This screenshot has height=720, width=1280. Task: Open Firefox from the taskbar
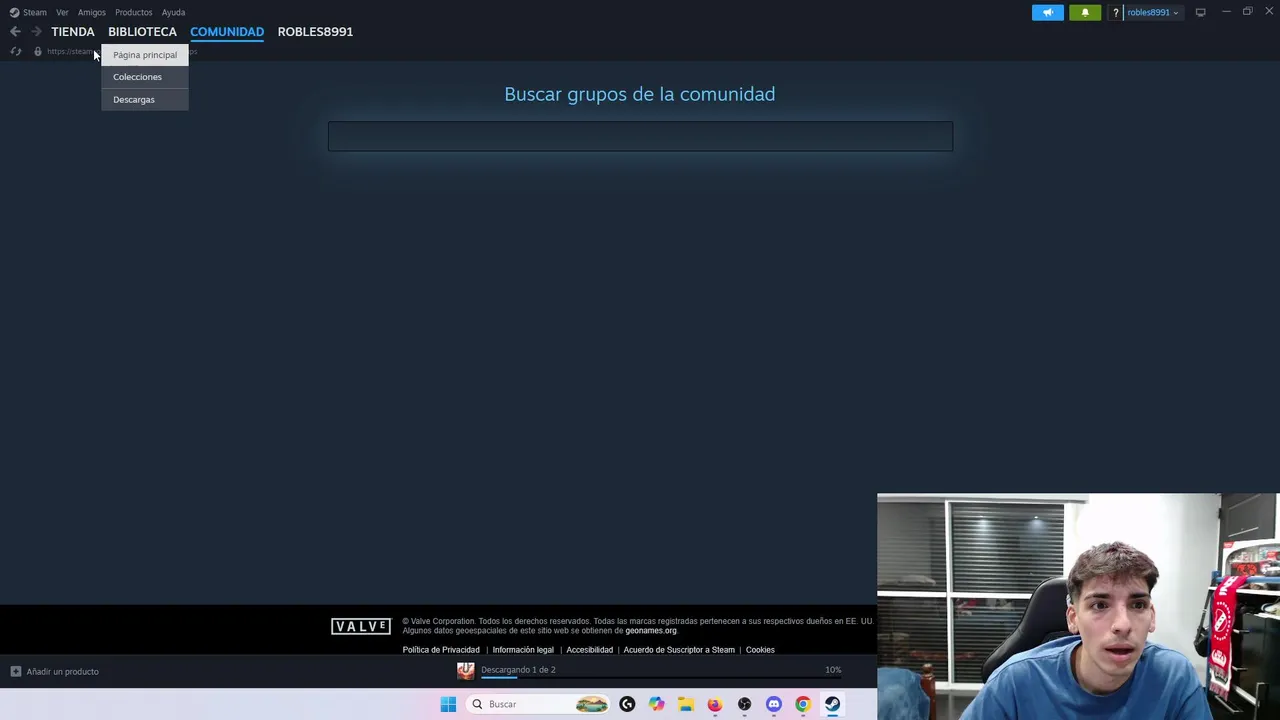[x=714, y=704]
